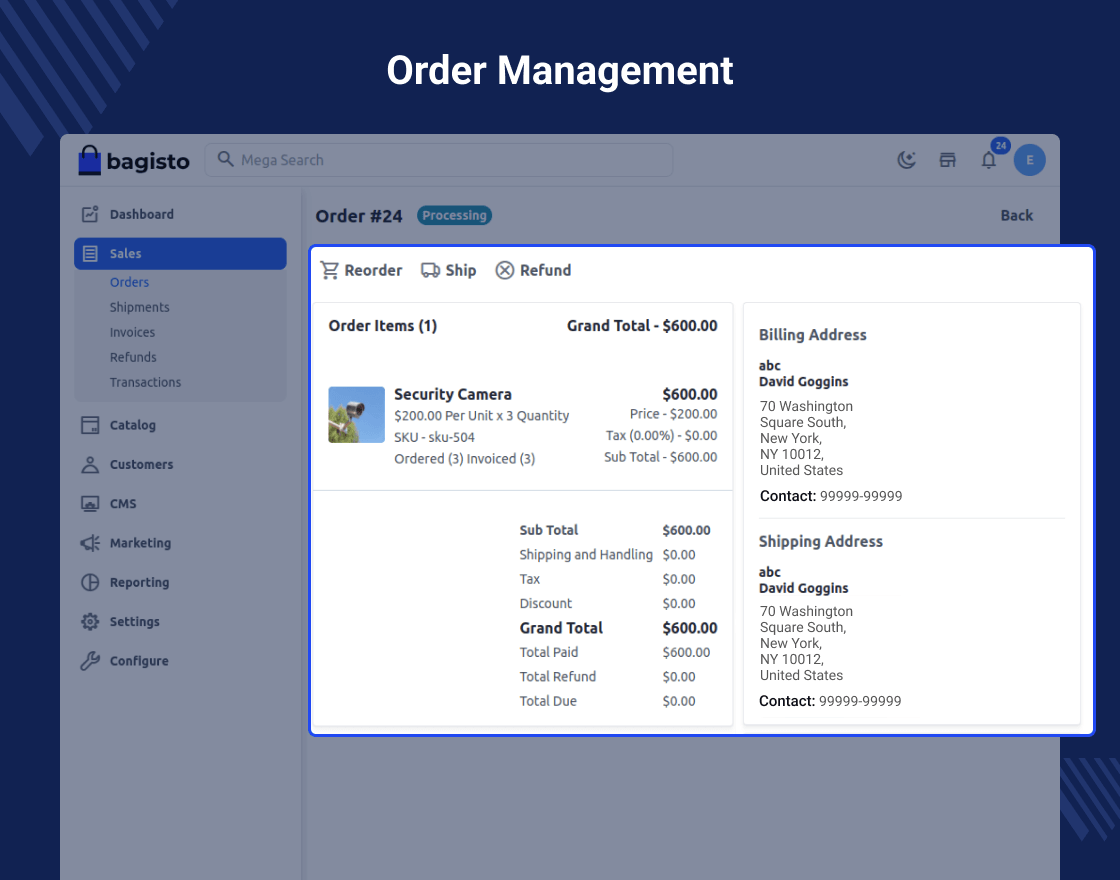Open notifications bell with 24 badge

[989, 159]
